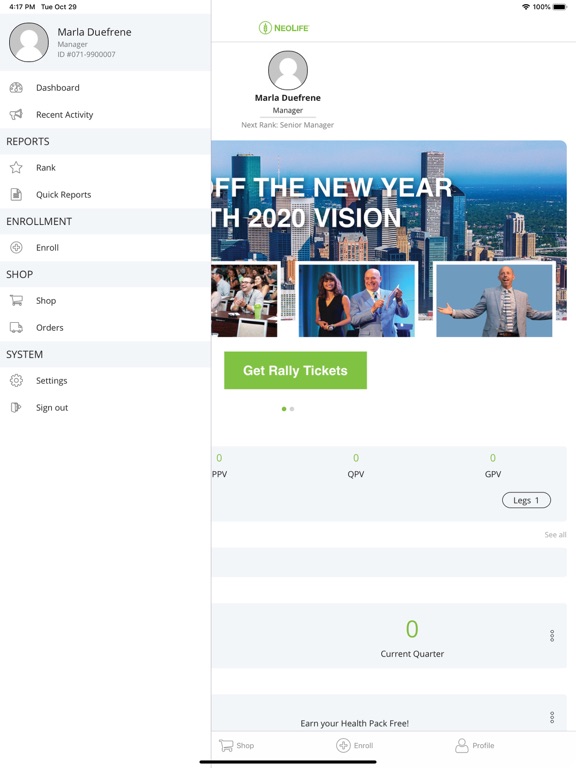Tap ID #071-9900007 in sidebar header

pyautogui.click(x=87, y=54)
